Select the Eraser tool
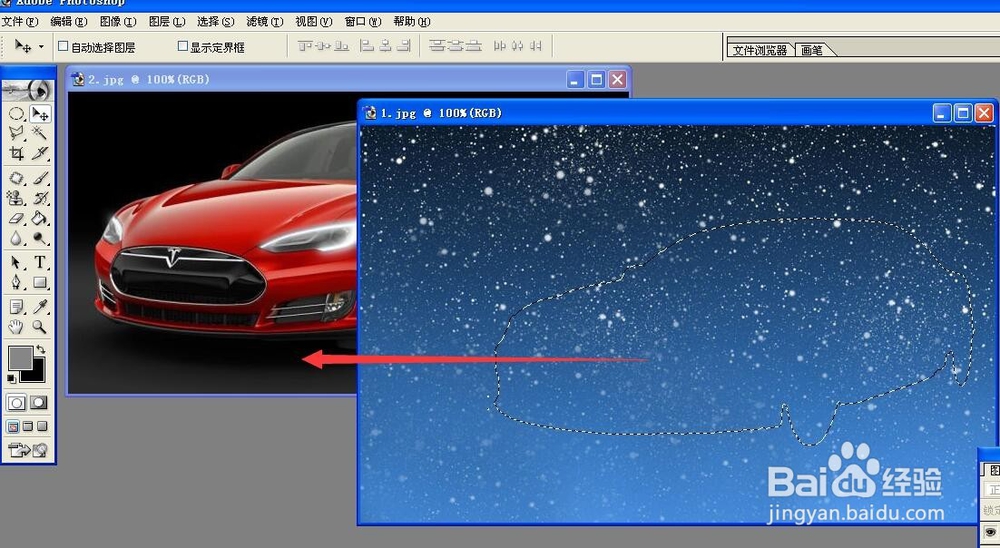This screenshot has height=548, width=1000. pyautogui.click(x=16, y=218)
